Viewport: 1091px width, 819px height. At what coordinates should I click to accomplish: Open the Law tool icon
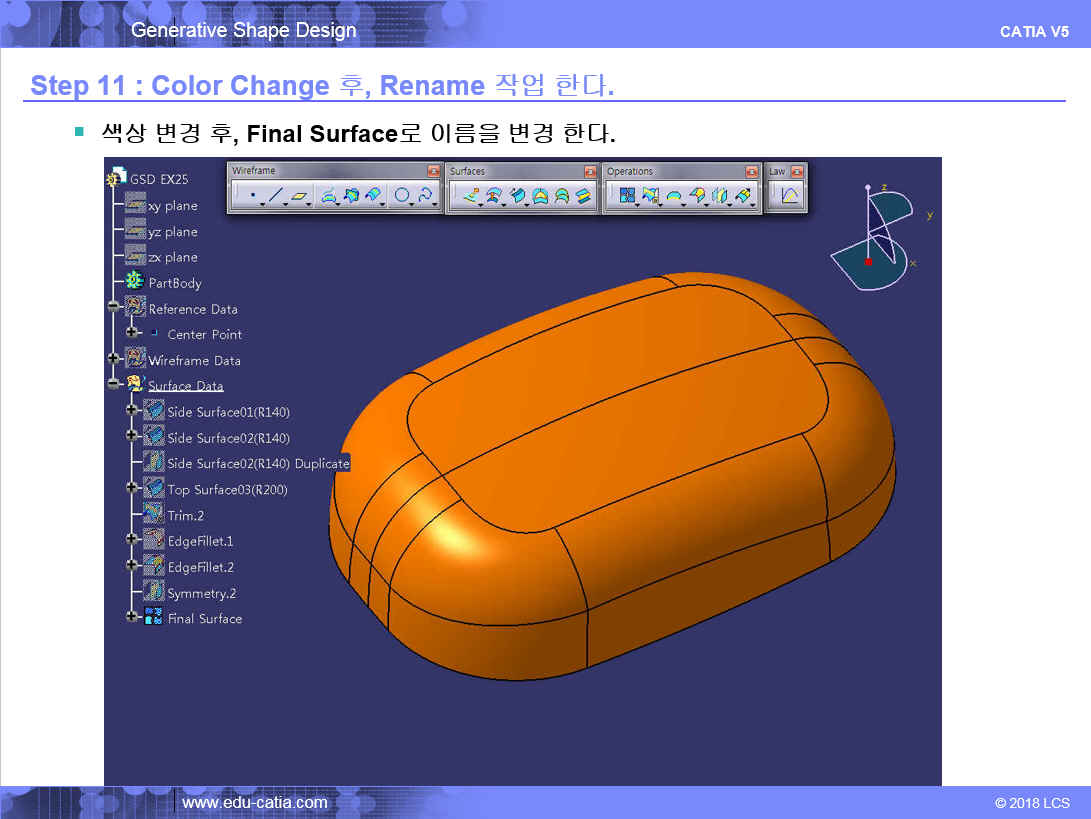coord(790,197)
